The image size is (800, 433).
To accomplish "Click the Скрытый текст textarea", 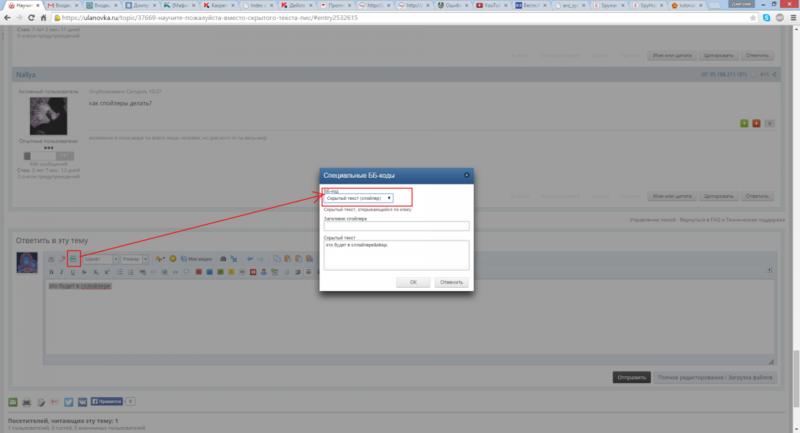I will 396,255.
